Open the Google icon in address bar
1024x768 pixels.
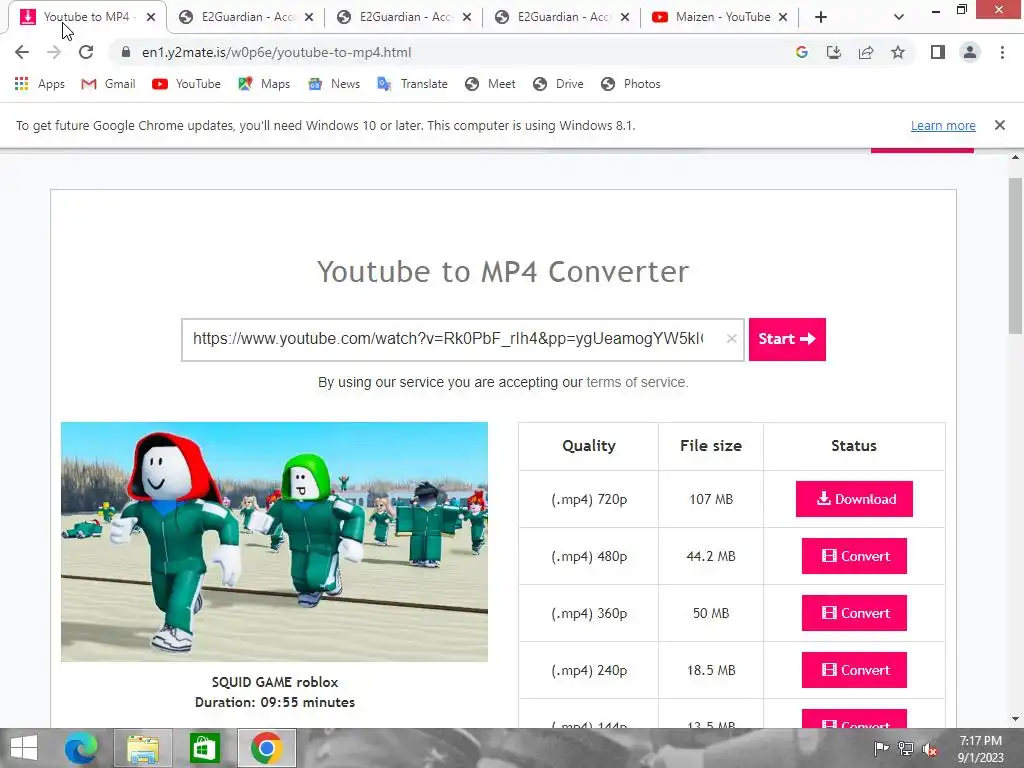click(802, 52)
